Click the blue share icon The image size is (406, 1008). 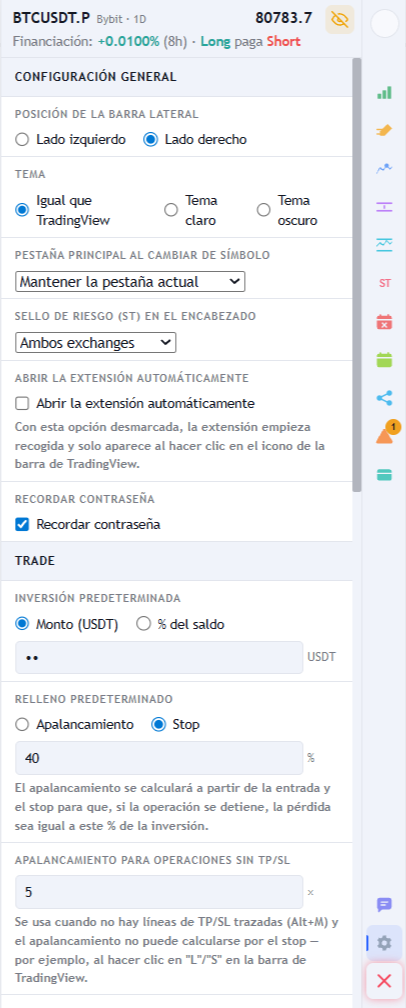coord(384,398)
